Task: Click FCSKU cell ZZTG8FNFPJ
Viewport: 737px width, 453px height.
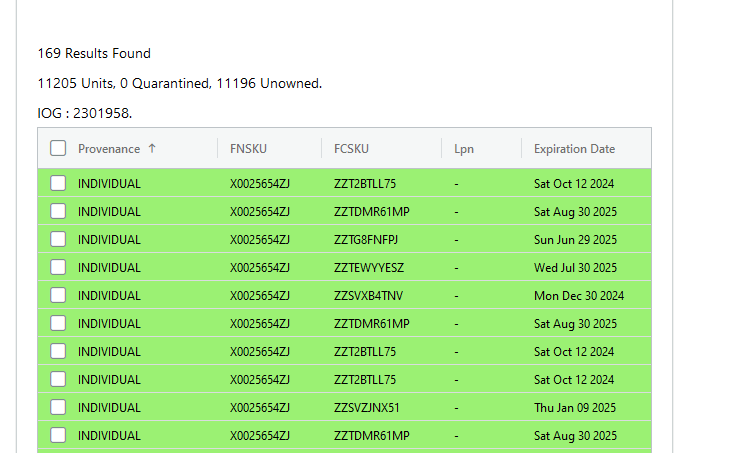Action: tap(366, 240)
